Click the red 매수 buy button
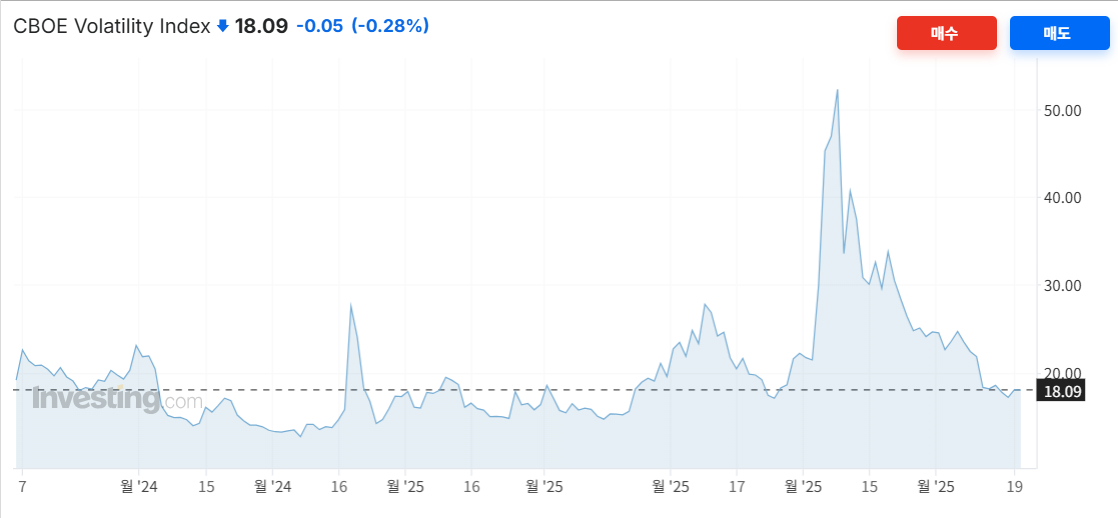This screenshot has height=518, width=1118. [946, 33]
